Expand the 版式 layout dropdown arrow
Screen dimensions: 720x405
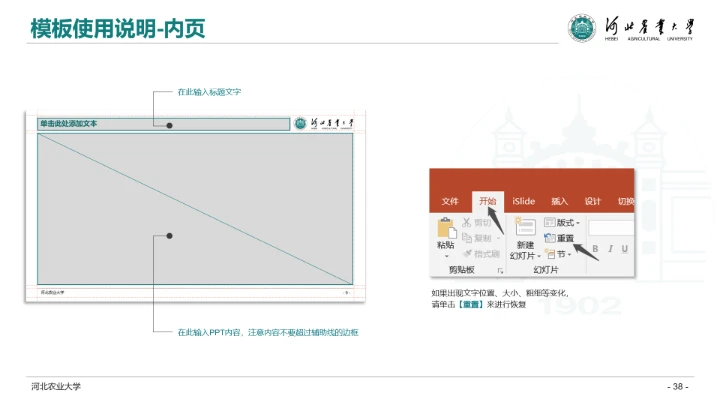click(x=578, y=223)
